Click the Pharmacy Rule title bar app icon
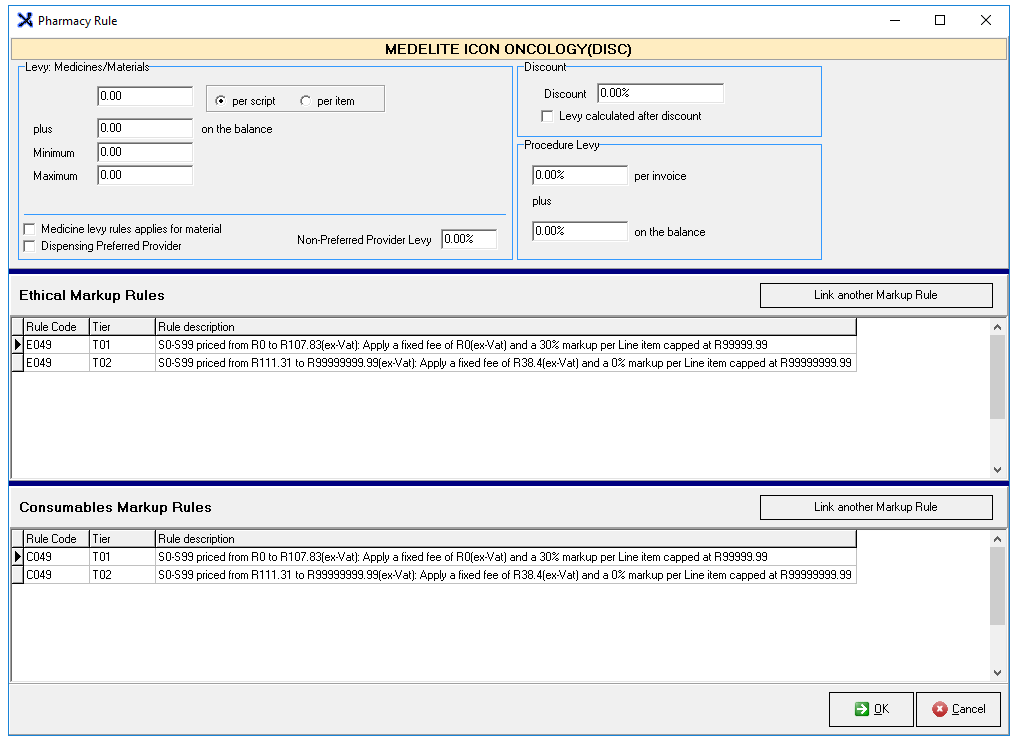Viewport: 1013px width, 738px height. click(25, 20)
